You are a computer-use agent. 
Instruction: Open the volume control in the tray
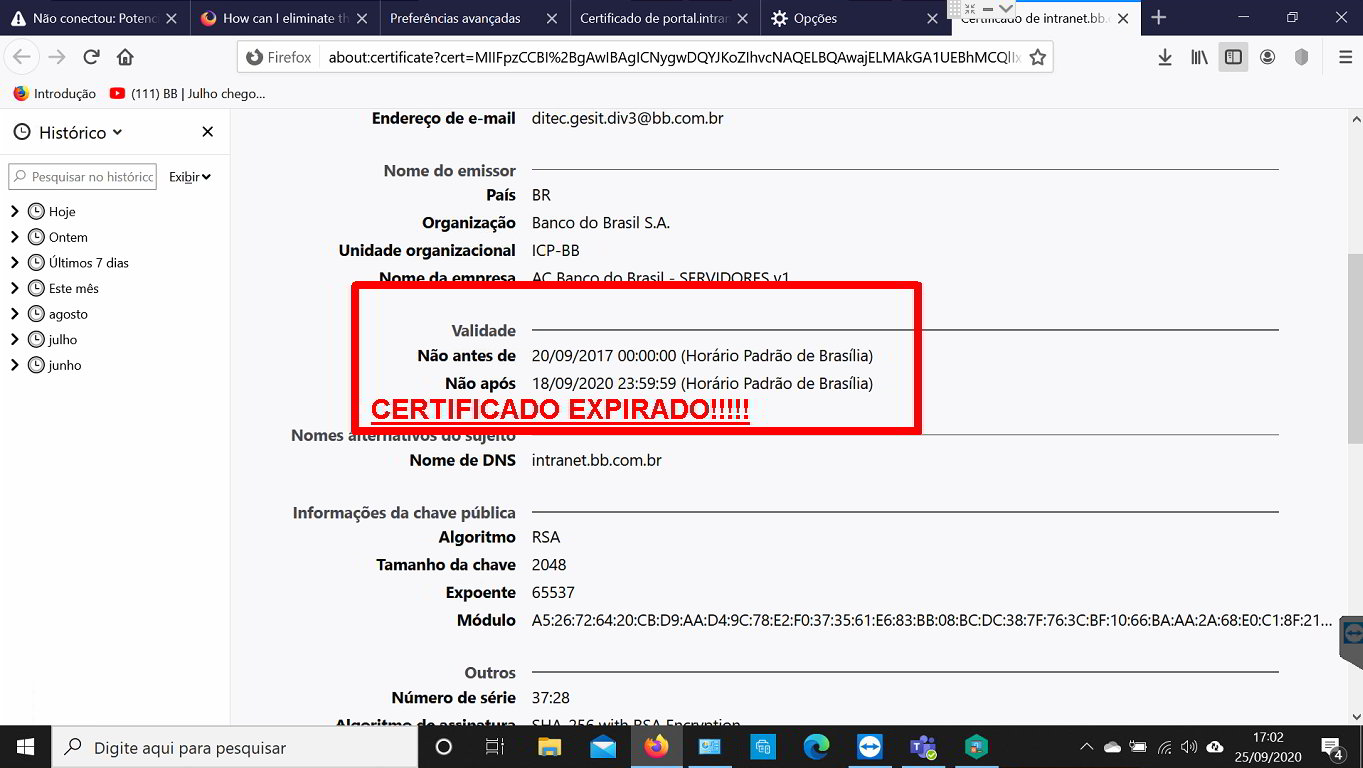1189,747
